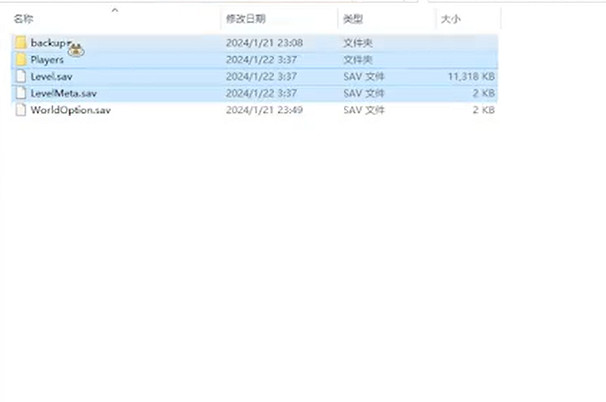This screenshot has width=606, height=402.
Task: Click the Level.sav file icon
Action: [21, 76]
